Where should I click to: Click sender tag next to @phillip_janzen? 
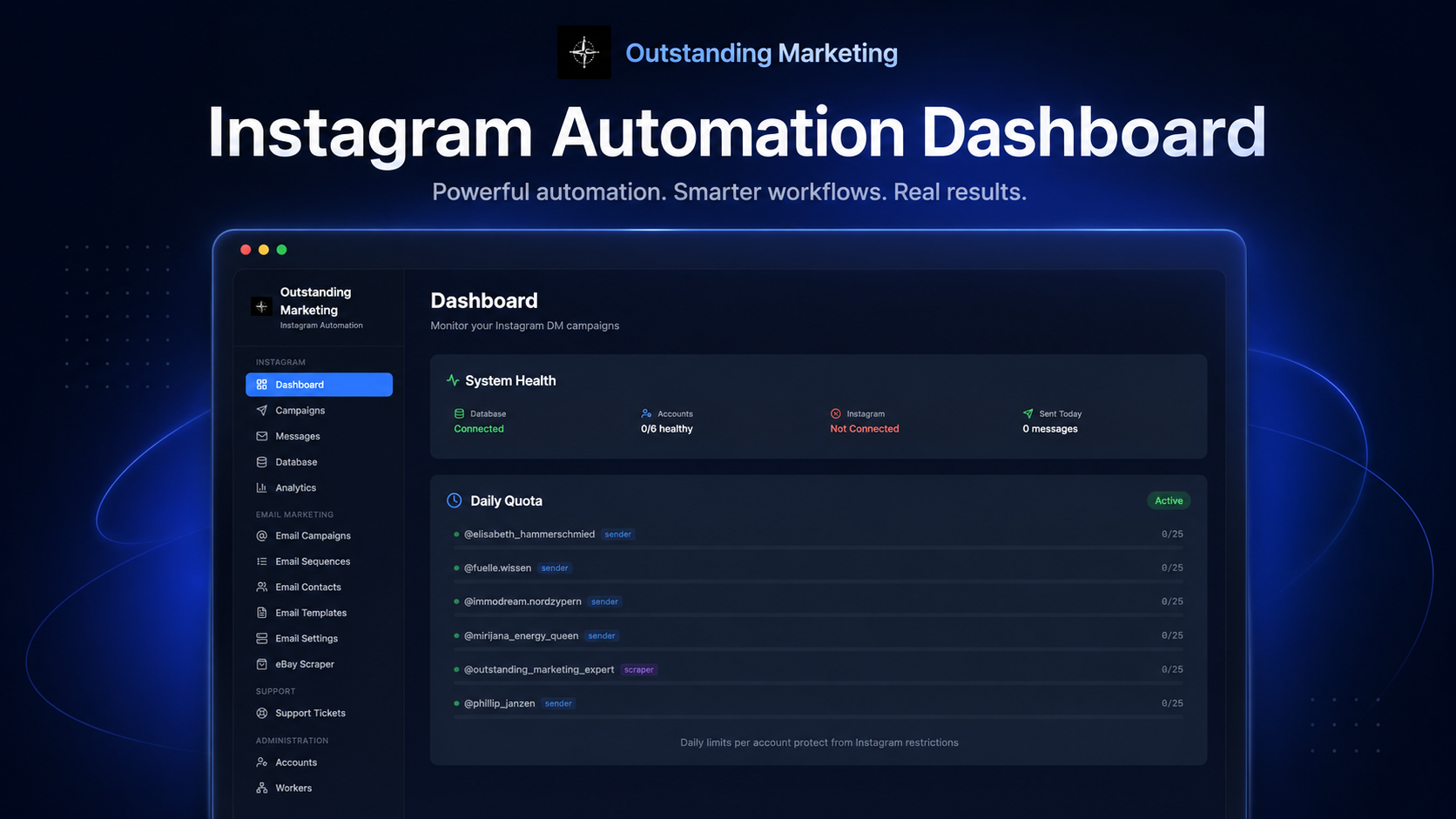pyautogui.click(x=559, y=703)
